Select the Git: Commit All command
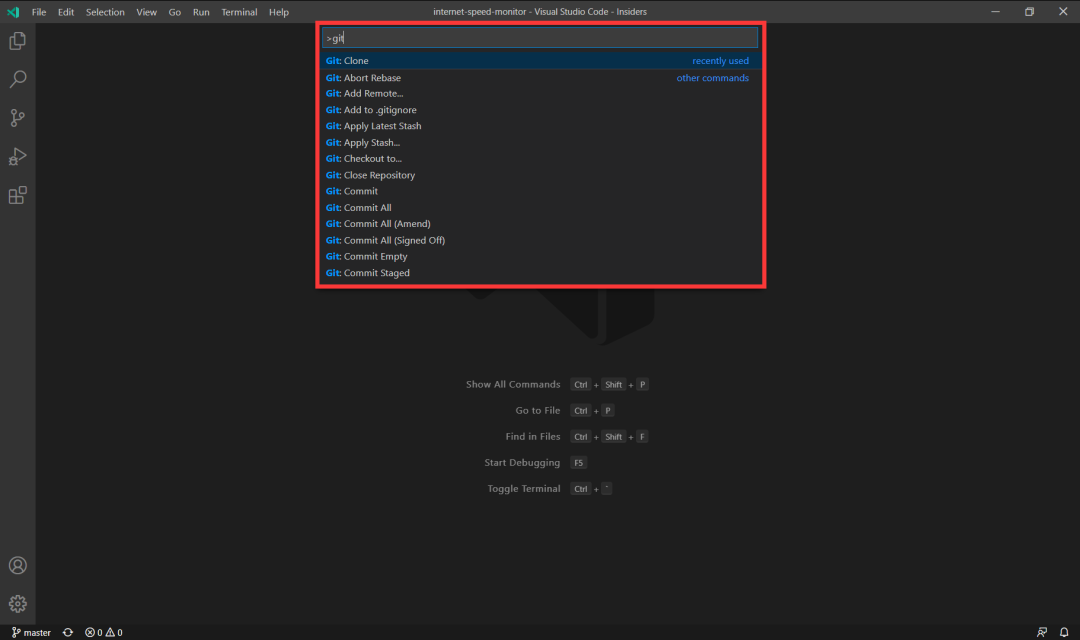Image resolution: width=1080 pixels, height=640 pixels. 540,207
